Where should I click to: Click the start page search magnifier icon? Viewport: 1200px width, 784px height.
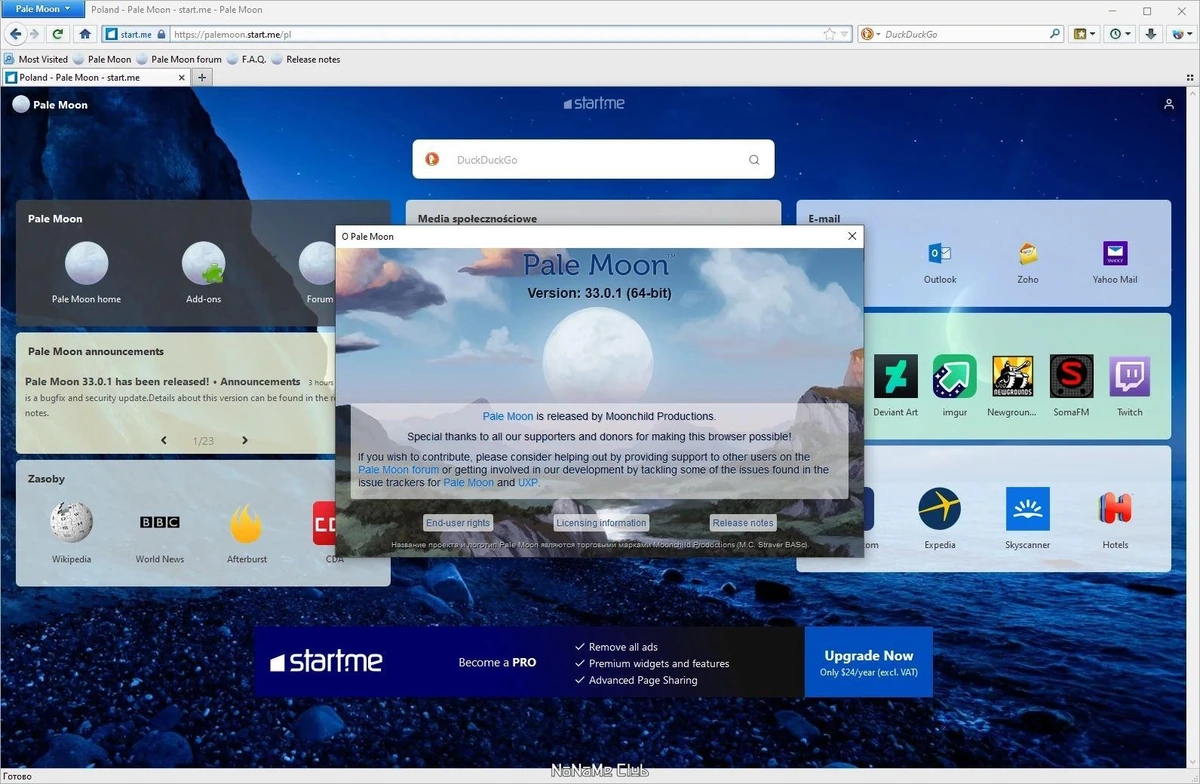[x=754, y=160]
